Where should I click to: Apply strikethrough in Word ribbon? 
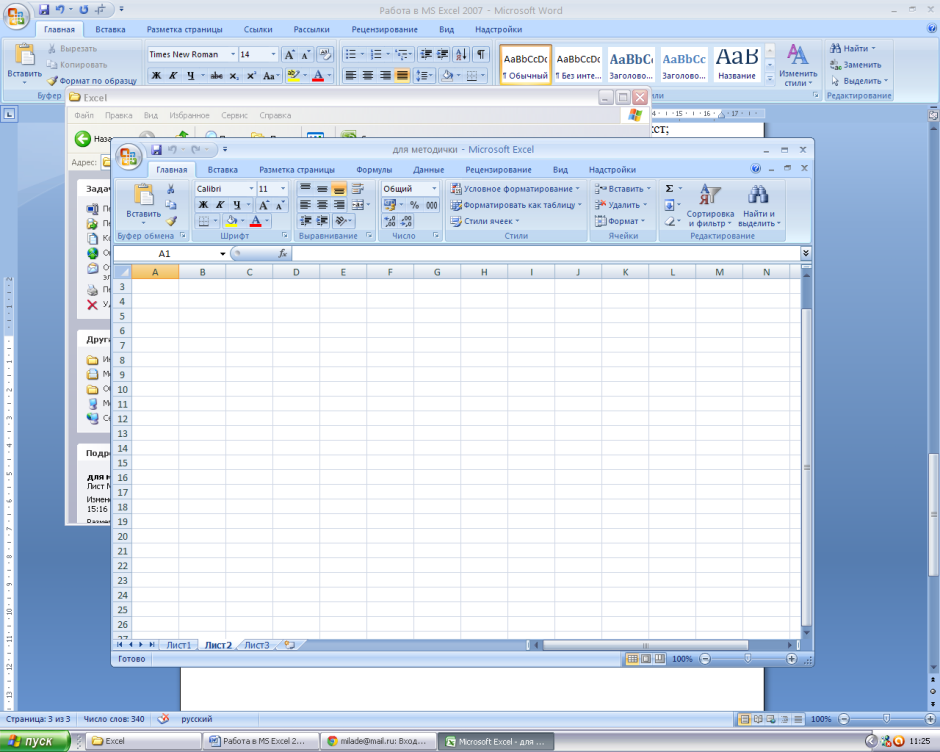pos(216,76)
